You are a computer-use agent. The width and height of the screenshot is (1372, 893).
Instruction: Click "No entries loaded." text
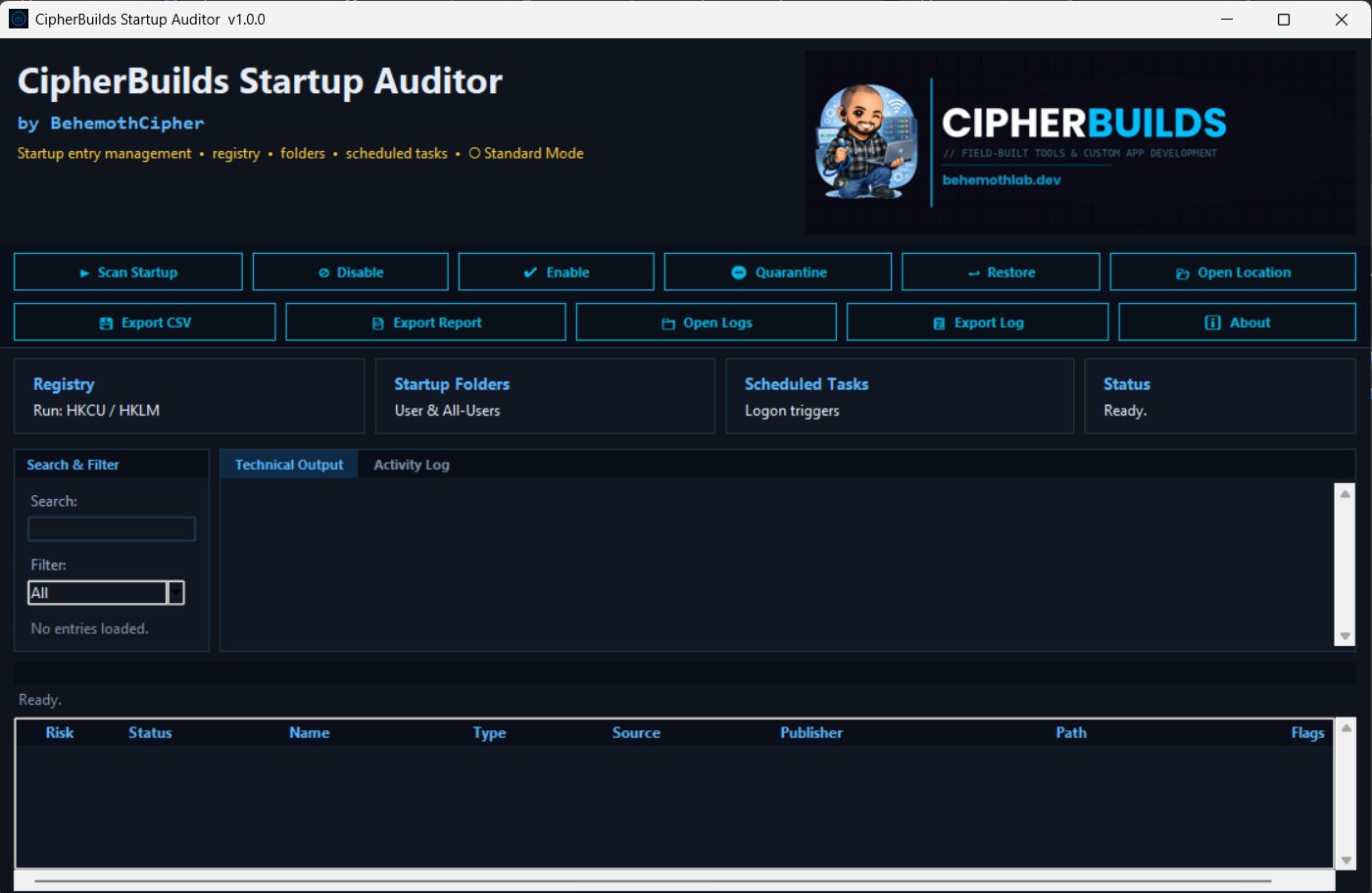pyautogui.click(x=89, y=628)
